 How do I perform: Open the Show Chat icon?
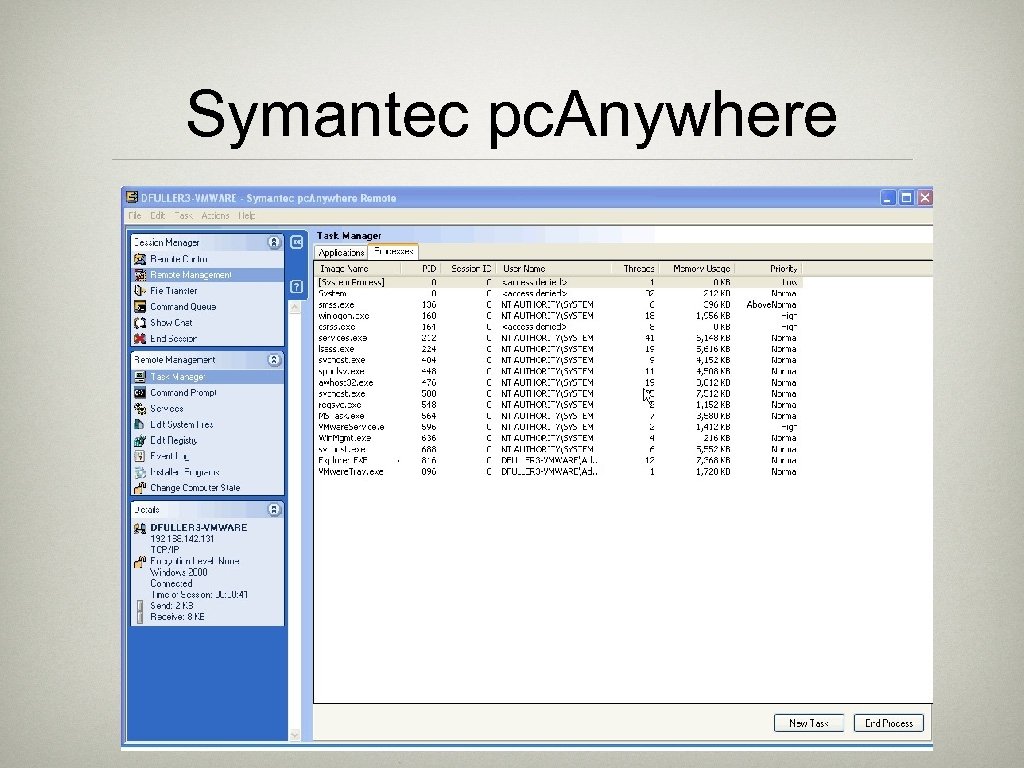coord(140,323)
